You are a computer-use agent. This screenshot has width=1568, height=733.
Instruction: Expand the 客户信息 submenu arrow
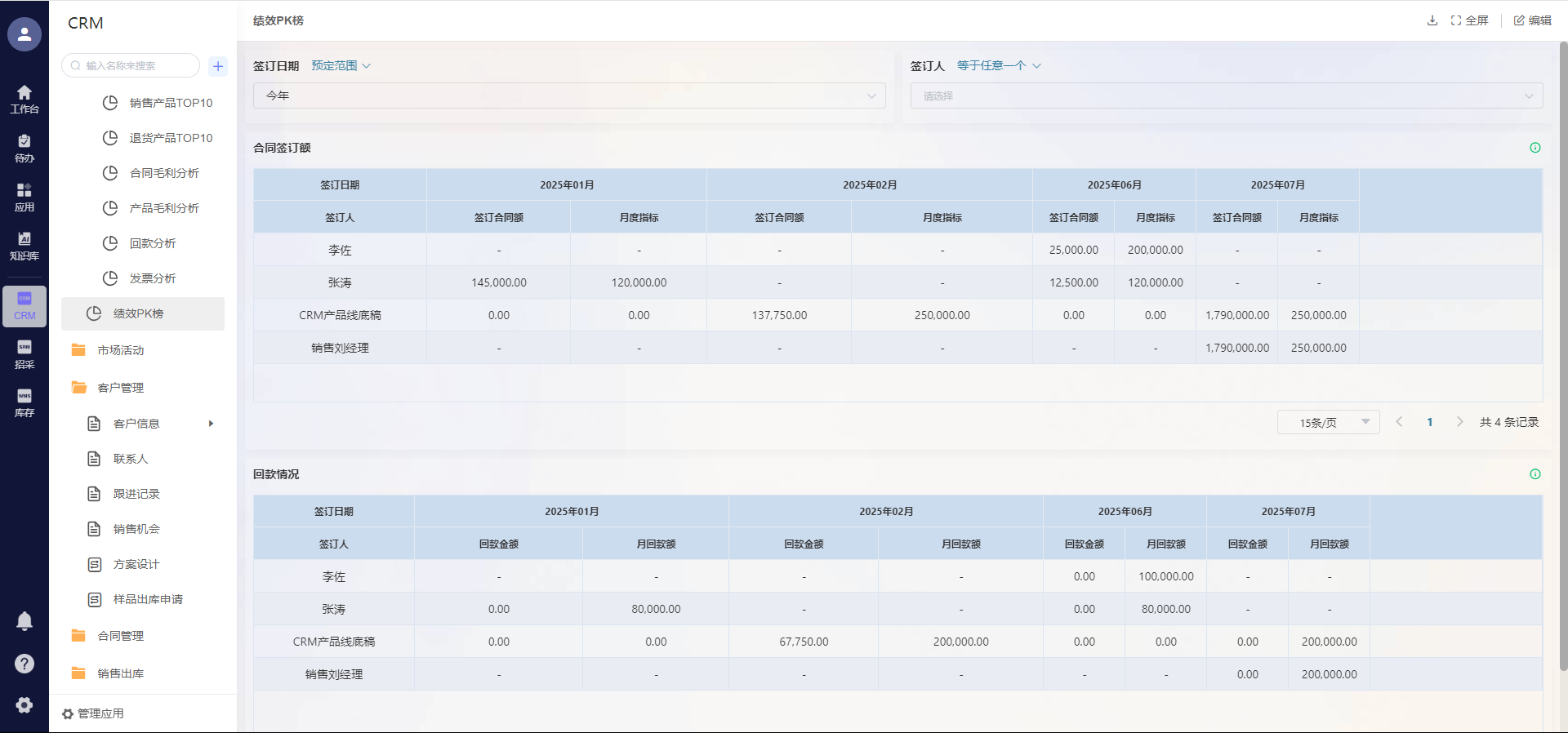(211, 424)
